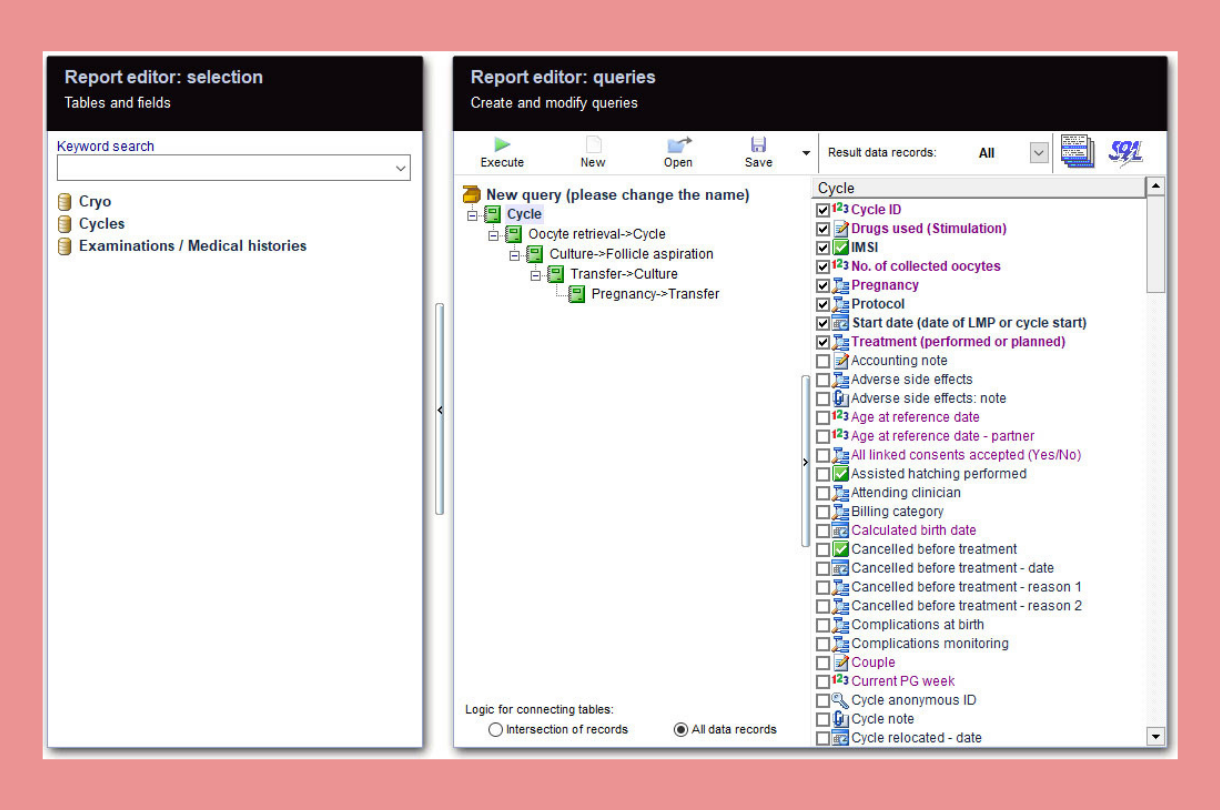
Task: Uncheck the IMSI field checkbox
Action: 823,248
